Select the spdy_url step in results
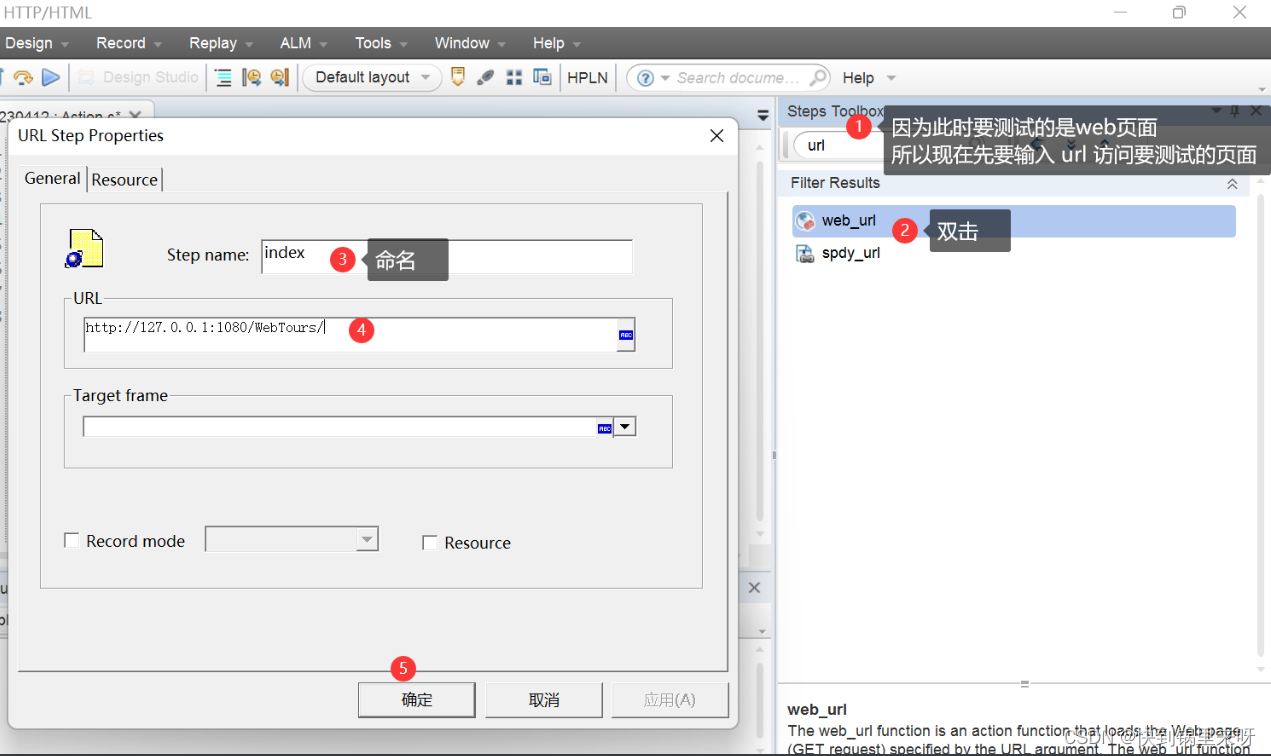1271x756 pixels. tap(1014, 253)
